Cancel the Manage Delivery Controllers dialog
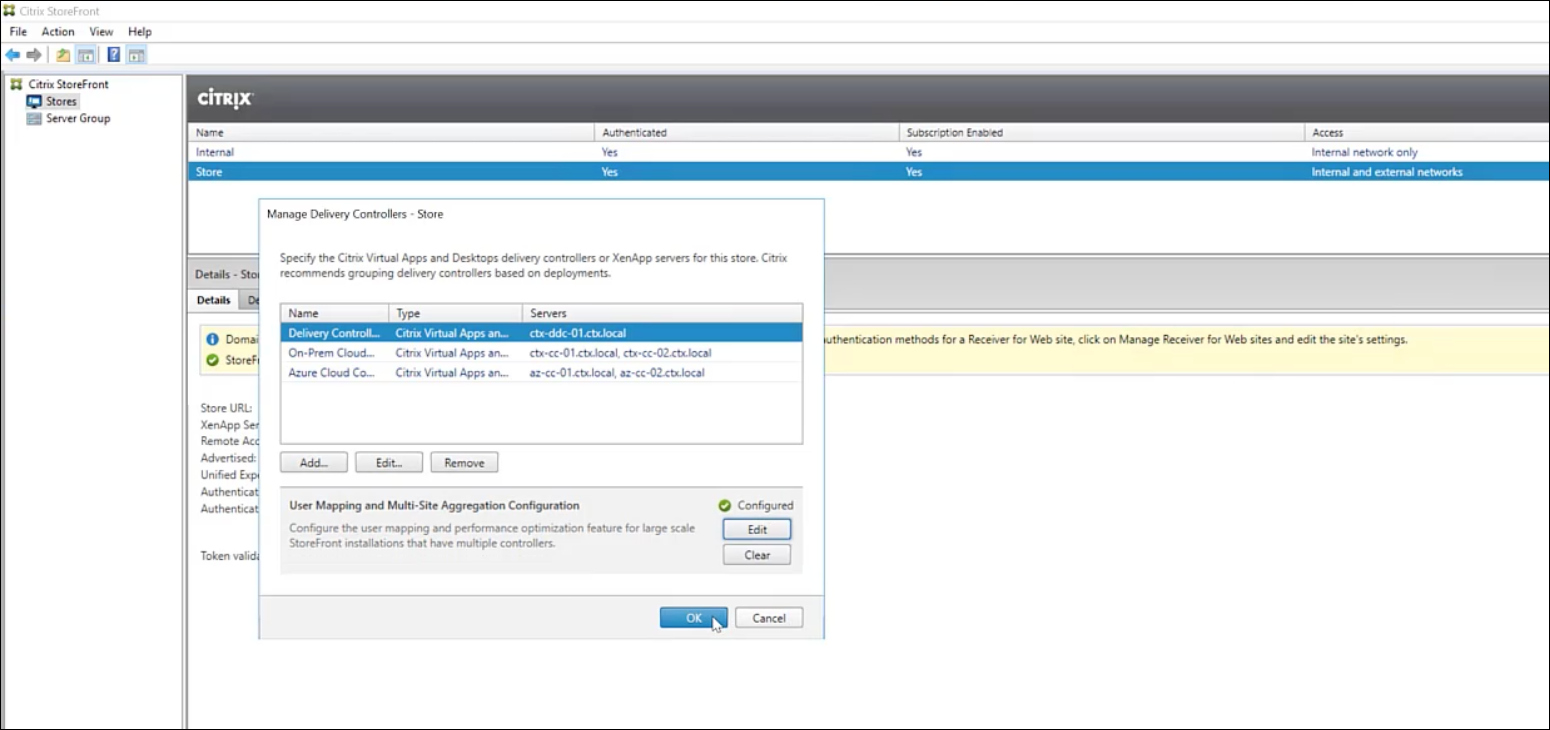Image resolution: width=1550 pixels, height=730 pixels. [769, 618]
